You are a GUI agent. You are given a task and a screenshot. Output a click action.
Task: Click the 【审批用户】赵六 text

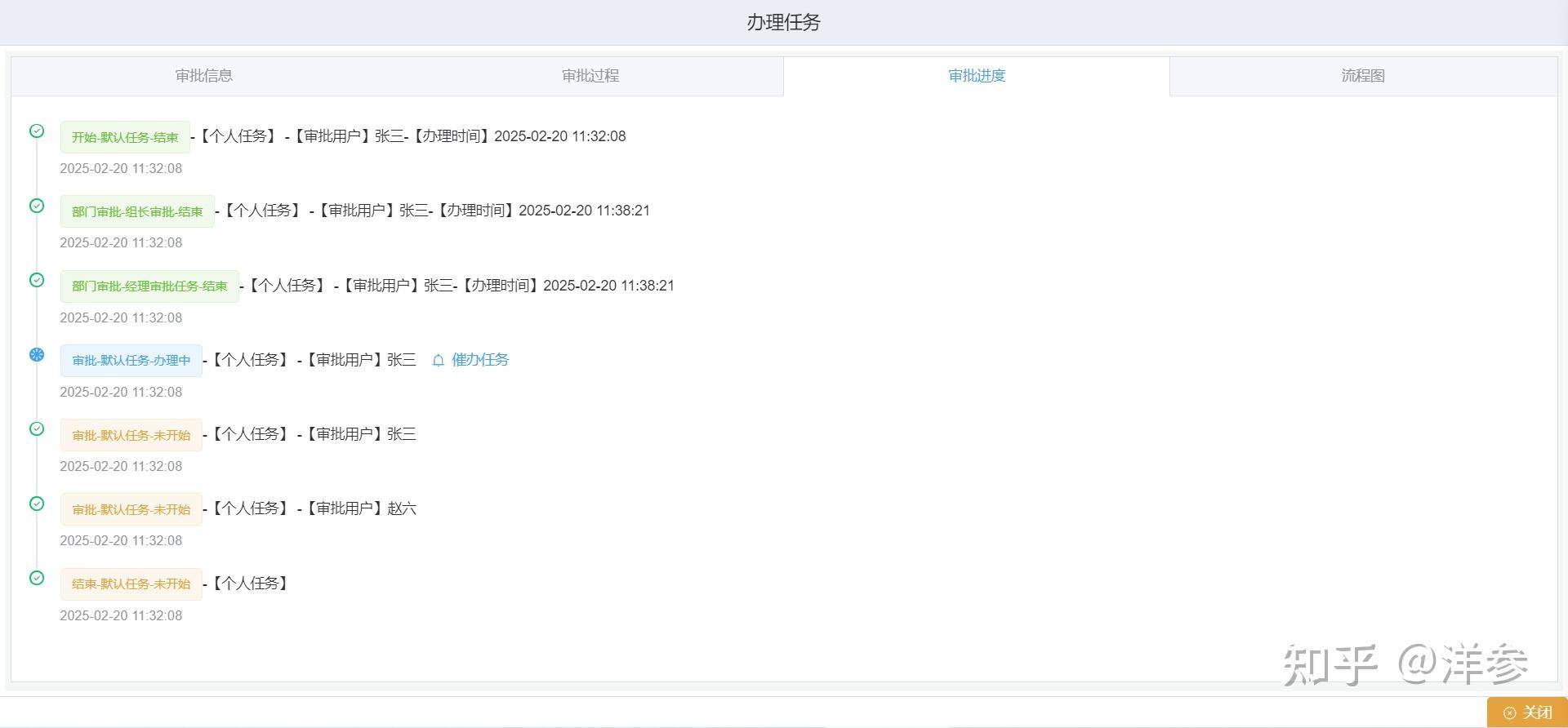[360, 508]
